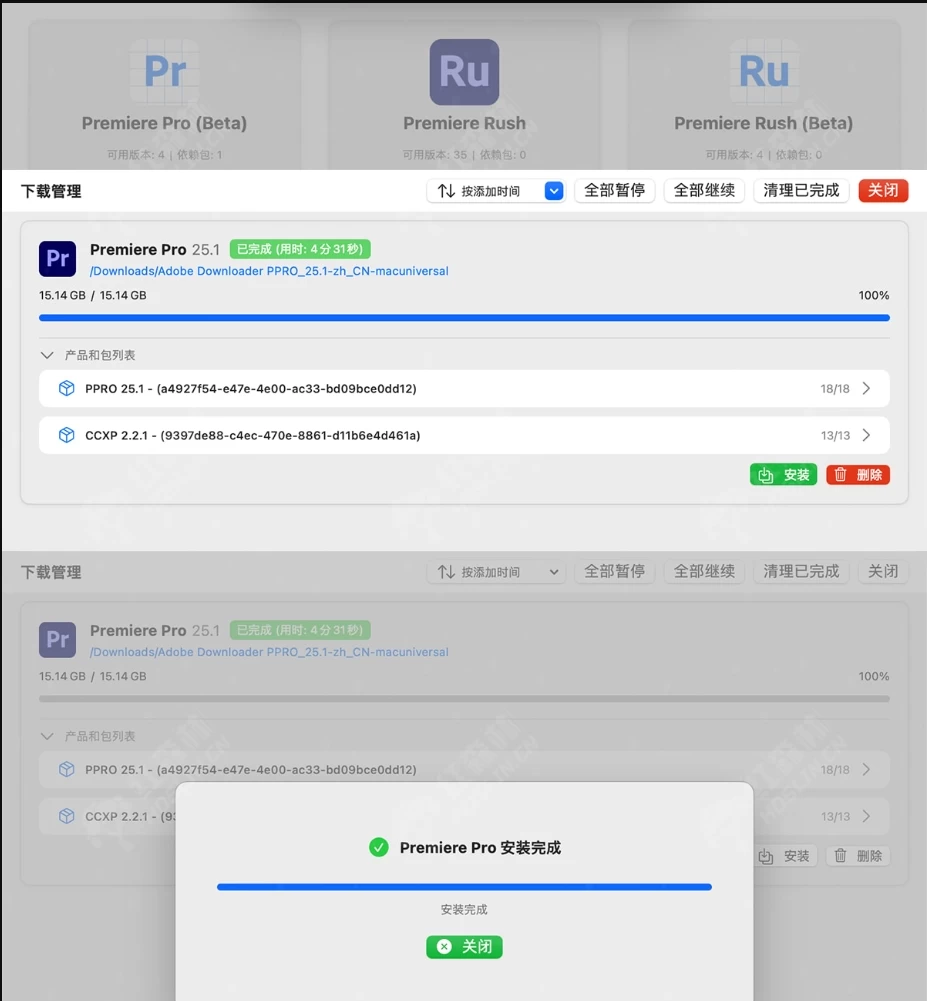The image size is (927, 1001).
Task: Click the faded 已完成 badge in the dimmed card
Action: (x=300, y=630)
